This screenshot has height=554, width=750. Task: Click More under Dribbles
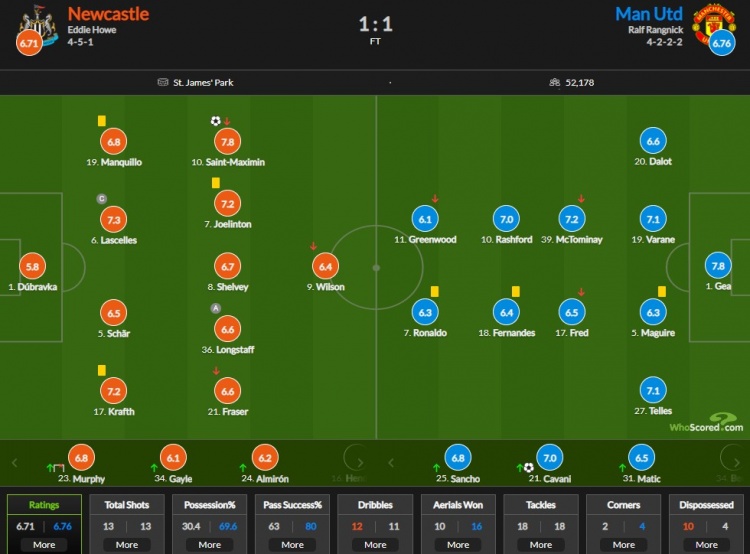click(375, 544)
